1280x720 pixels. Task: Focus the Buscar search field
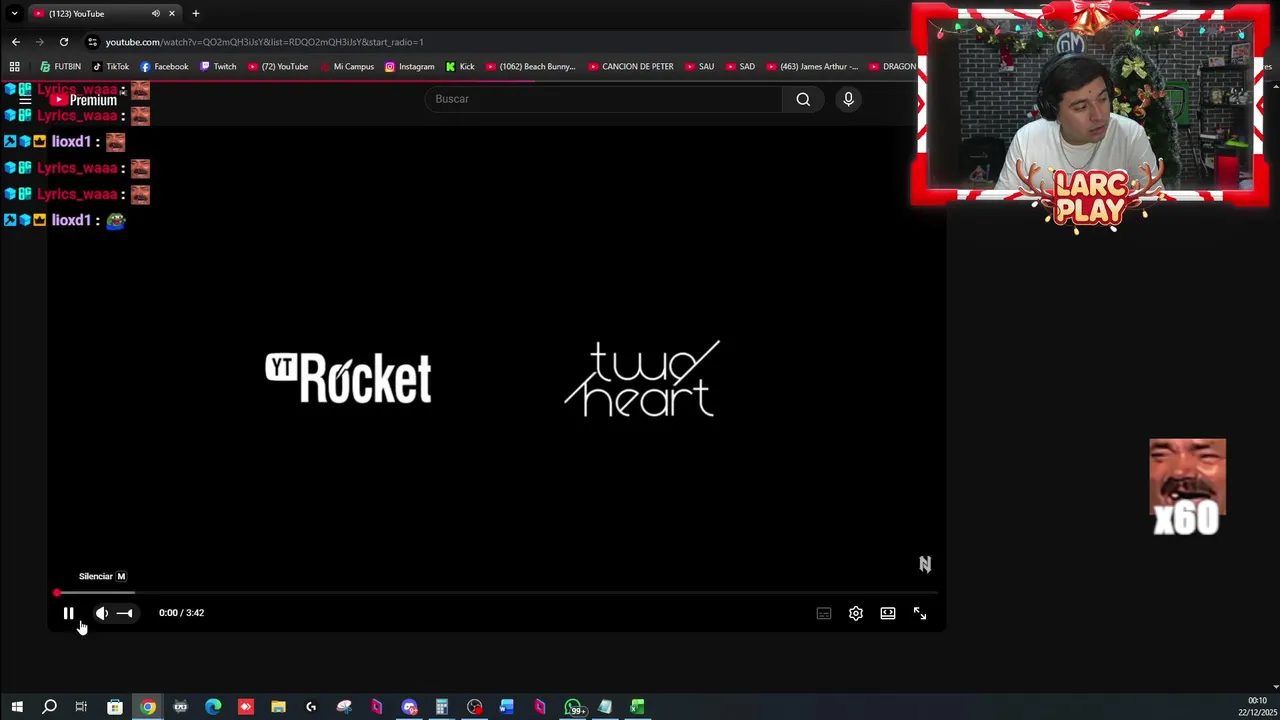(x=604, y=99)
